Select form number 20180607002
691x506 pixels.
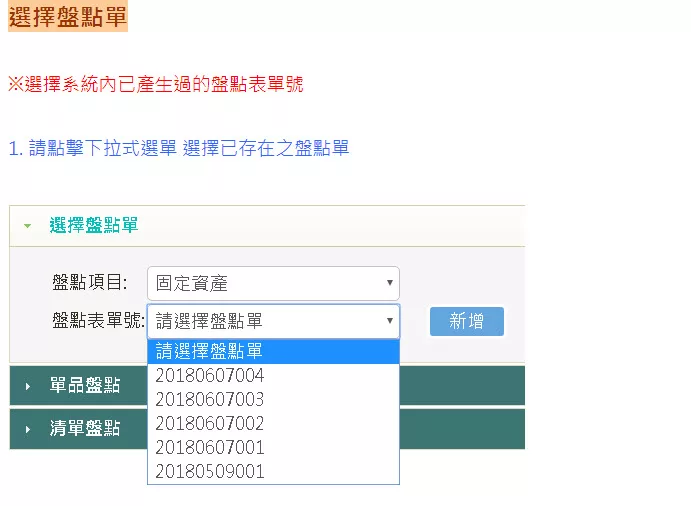(x=210, y=424)
